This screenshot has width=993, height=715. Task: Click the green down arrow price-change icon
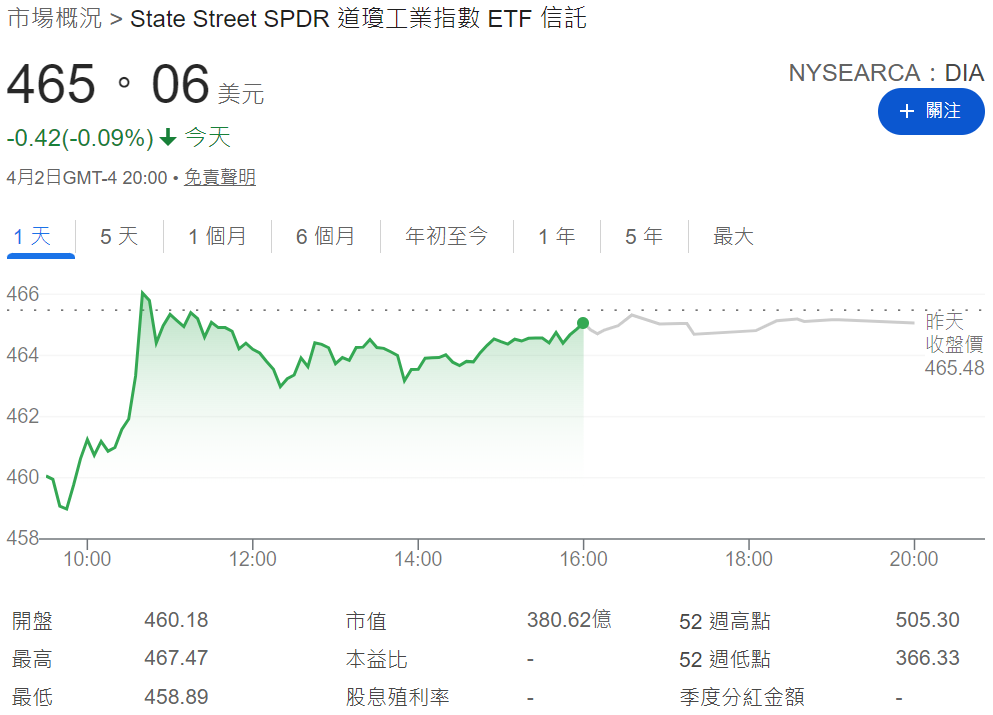(x=168, y=137)
